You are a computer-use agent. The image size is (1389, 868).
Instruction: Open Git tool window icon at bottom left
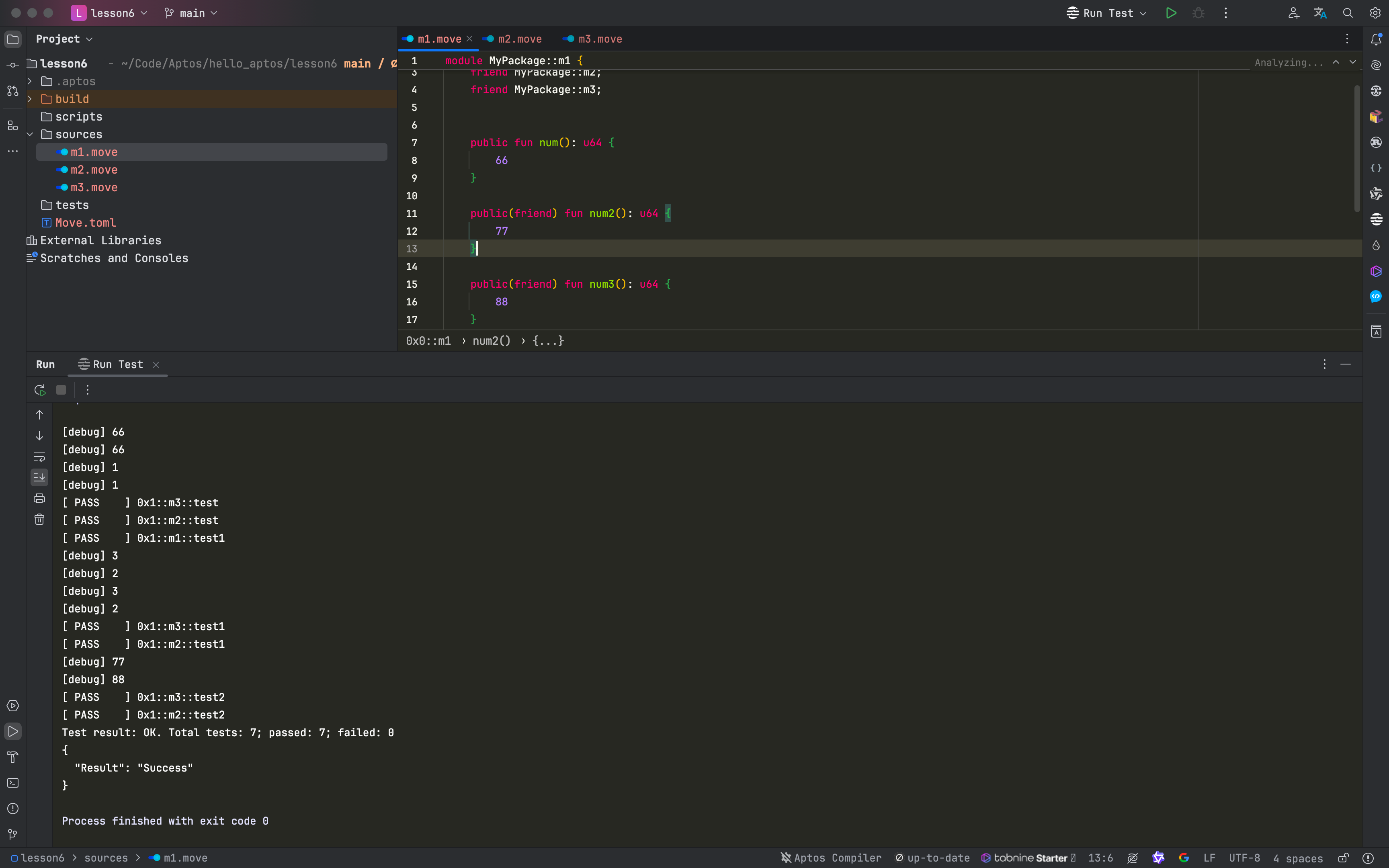[x=12, y=834]
